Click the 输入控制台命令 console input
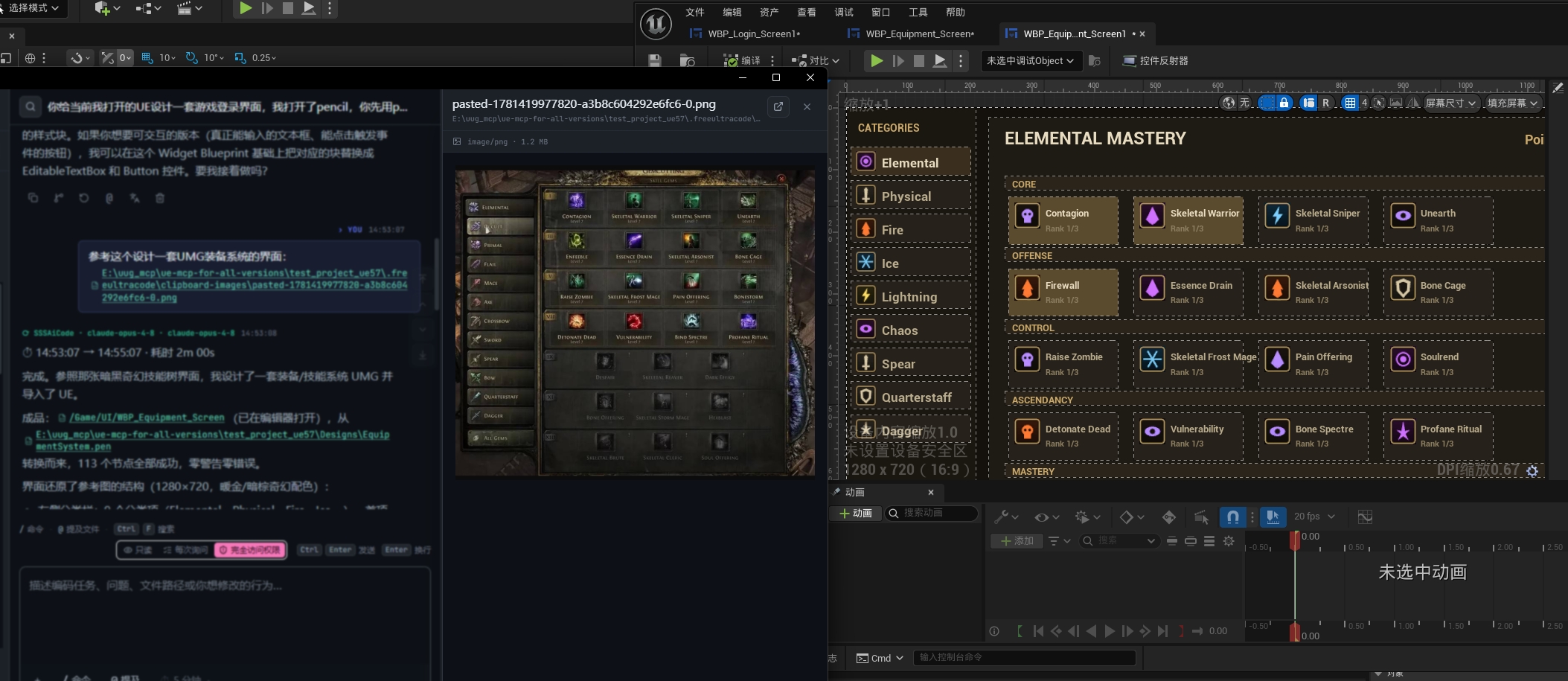1568x681 pixels. pyautogui.click(x=1024, y=657)
